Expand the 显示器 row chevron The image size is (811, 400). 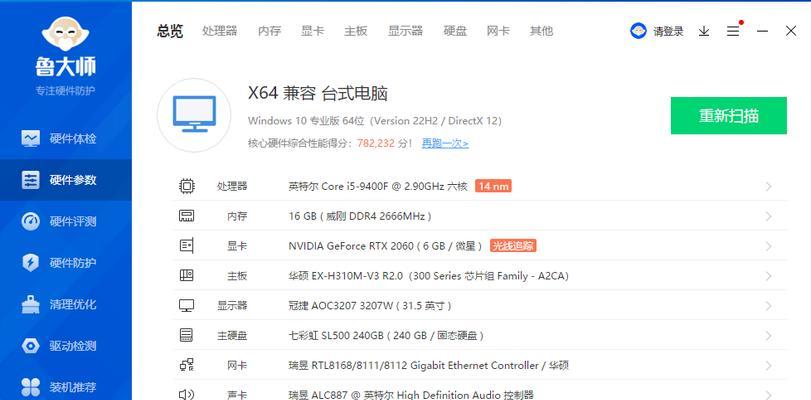click(x=769, y=306)
